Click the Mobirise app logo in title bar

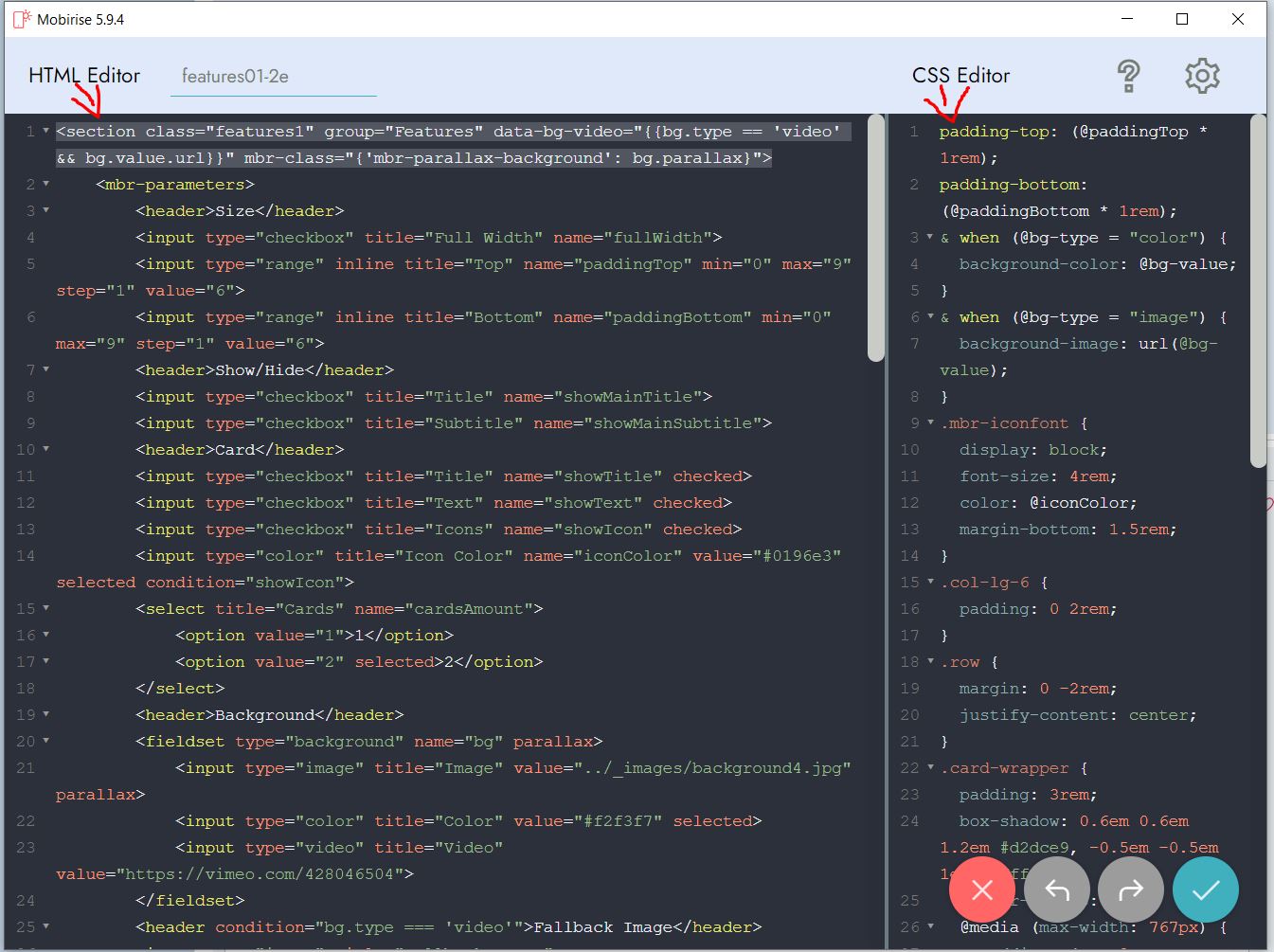[x=21, y=19]
